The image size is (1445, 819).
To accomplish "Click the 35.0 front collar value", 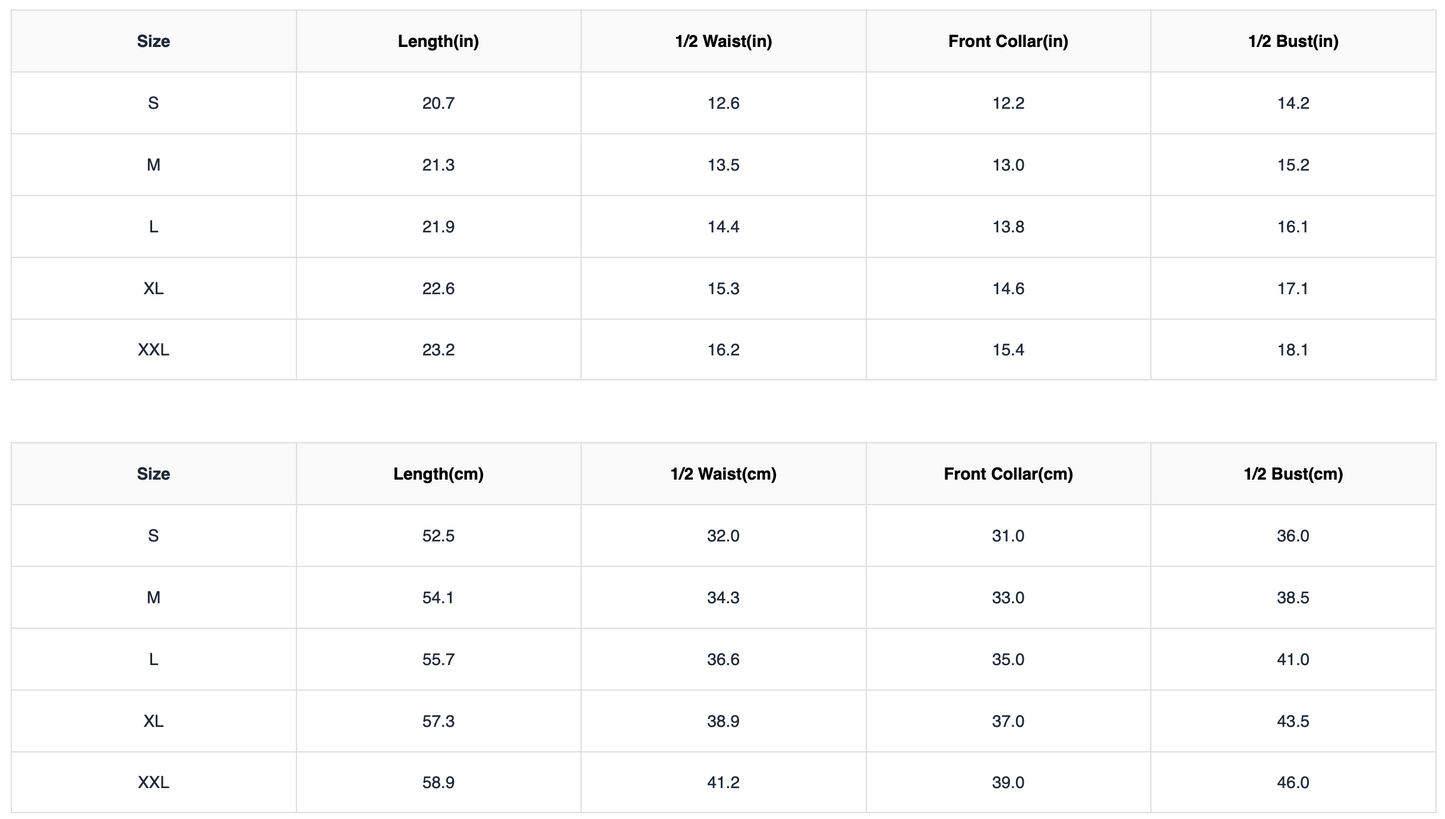I will point(1008,660).
